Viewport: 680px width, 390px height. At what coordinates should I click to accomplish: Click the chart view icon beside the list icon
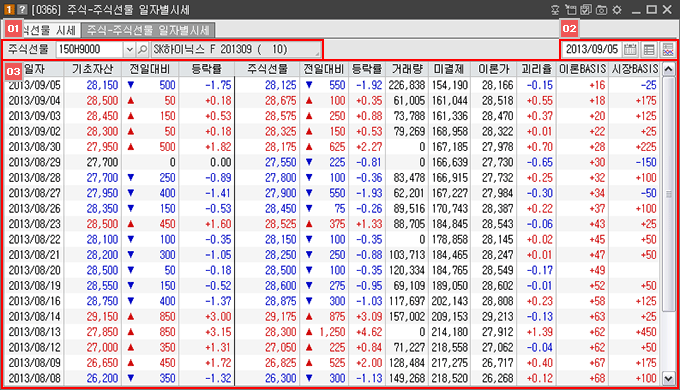668,49
